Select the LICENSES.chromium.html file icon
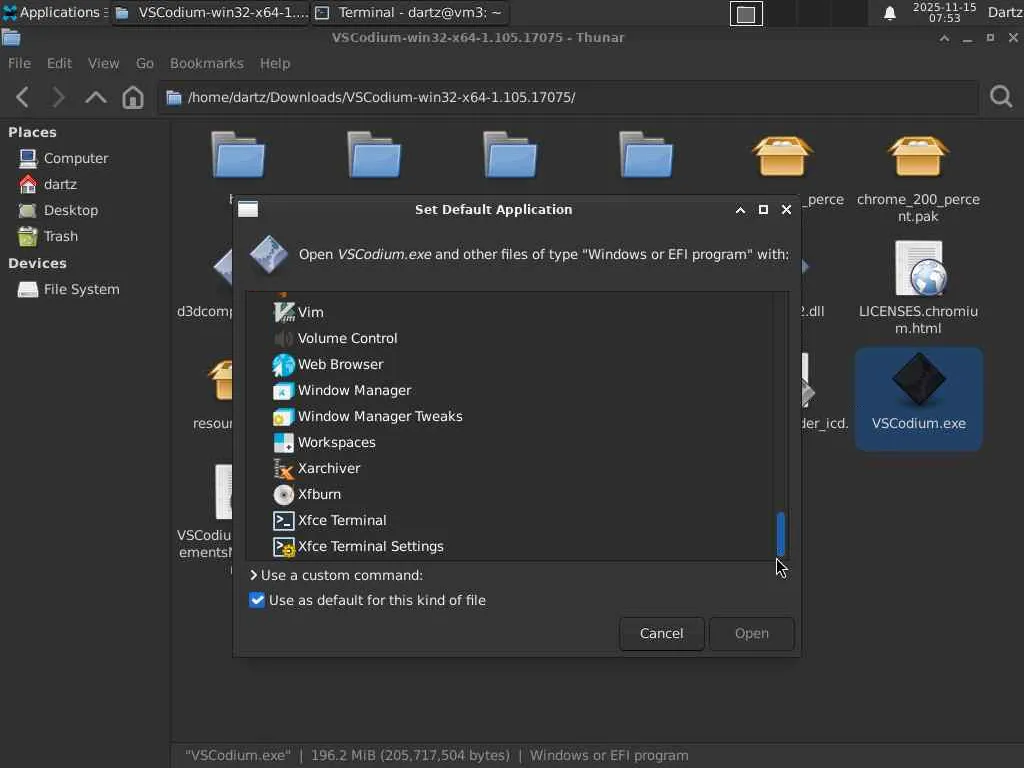This screenshot has width=1024, height=768. [918, 268]
